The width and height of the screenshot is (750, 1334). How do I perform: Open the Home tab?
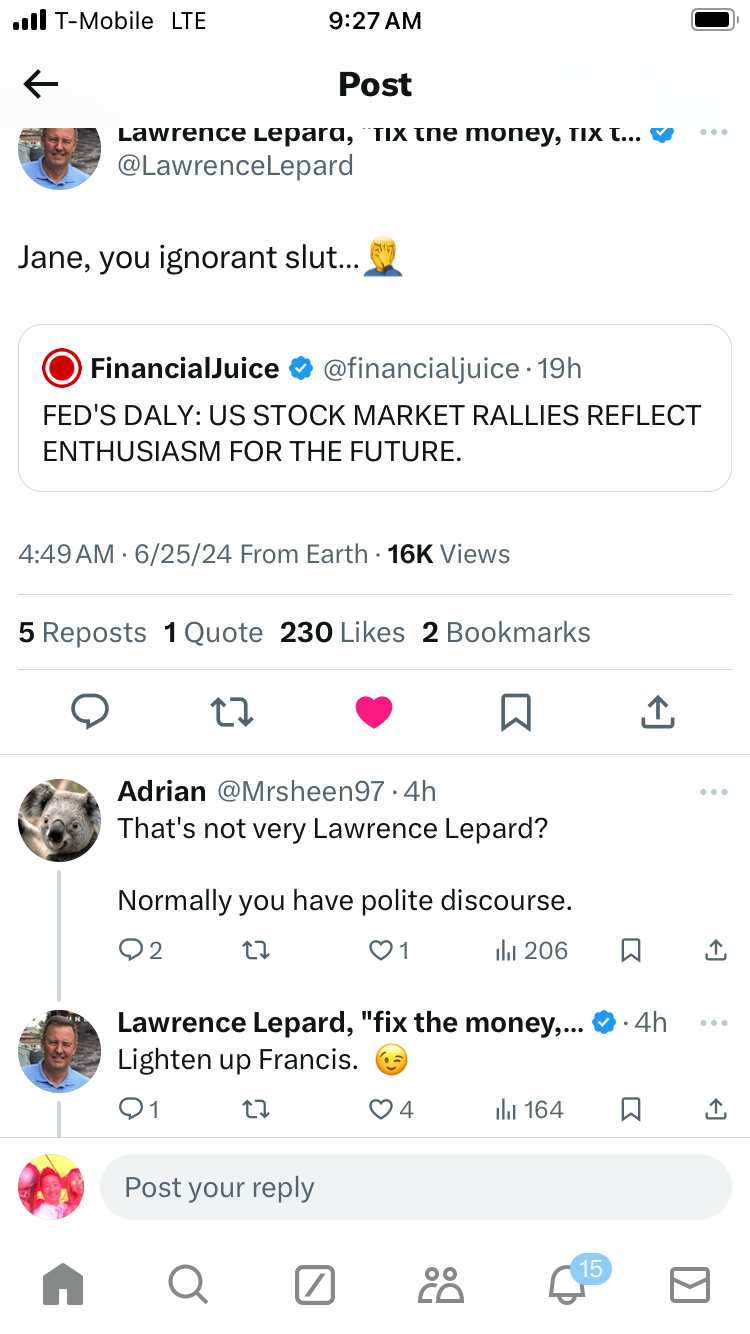[63, 1284]
